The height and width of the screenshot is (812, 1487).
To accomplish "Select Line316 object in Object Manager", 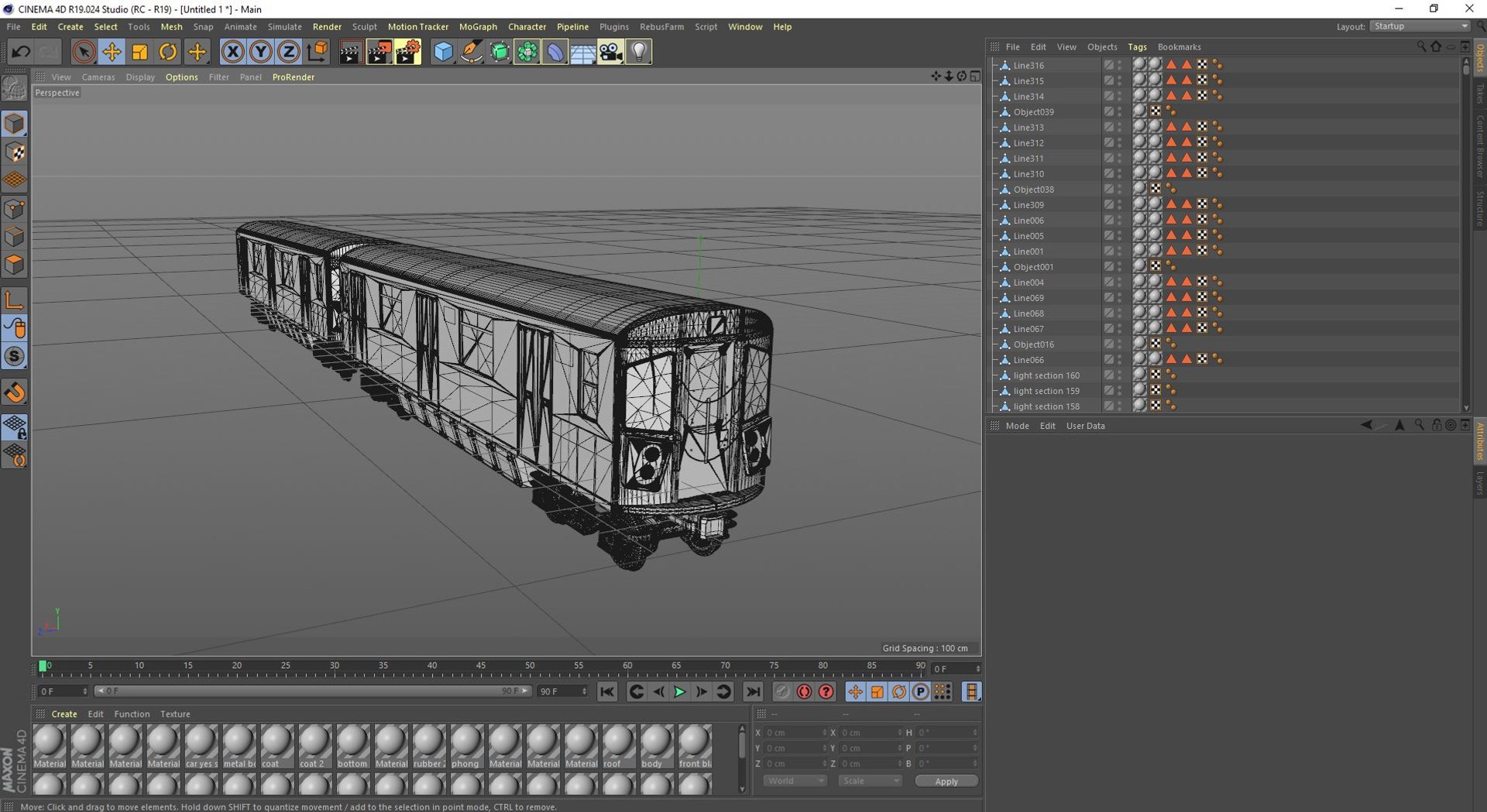I will [x=1029, y=65].
